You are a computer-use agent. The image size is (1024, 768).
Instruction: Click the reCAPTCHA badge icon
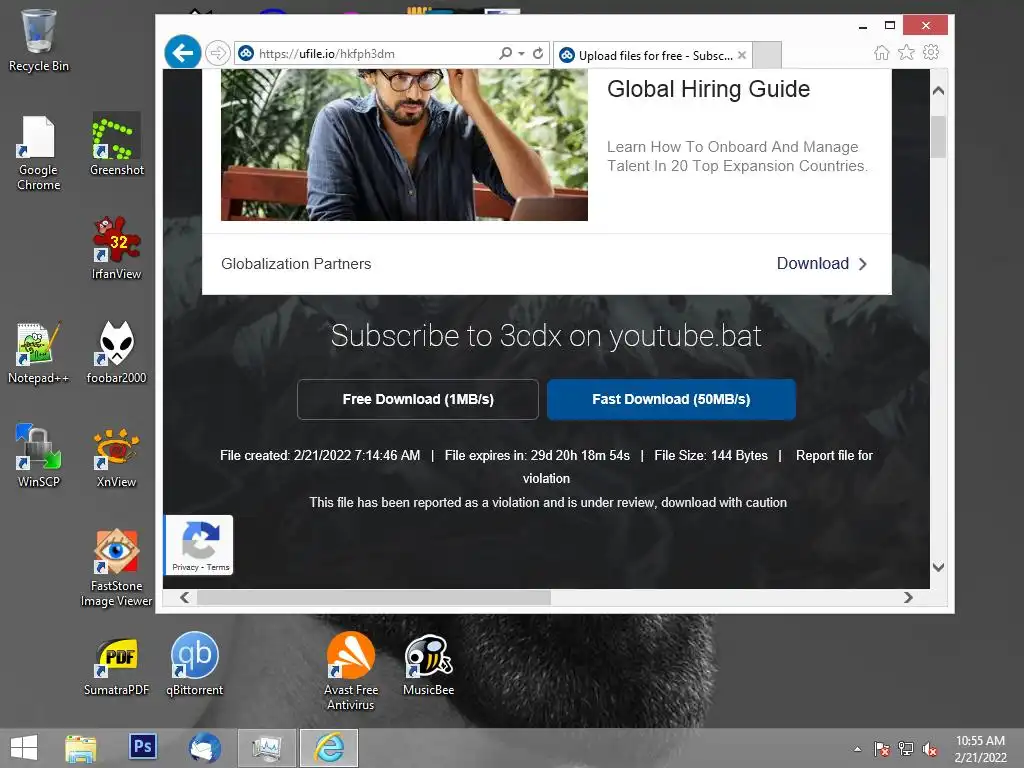[x=200, y=539]
